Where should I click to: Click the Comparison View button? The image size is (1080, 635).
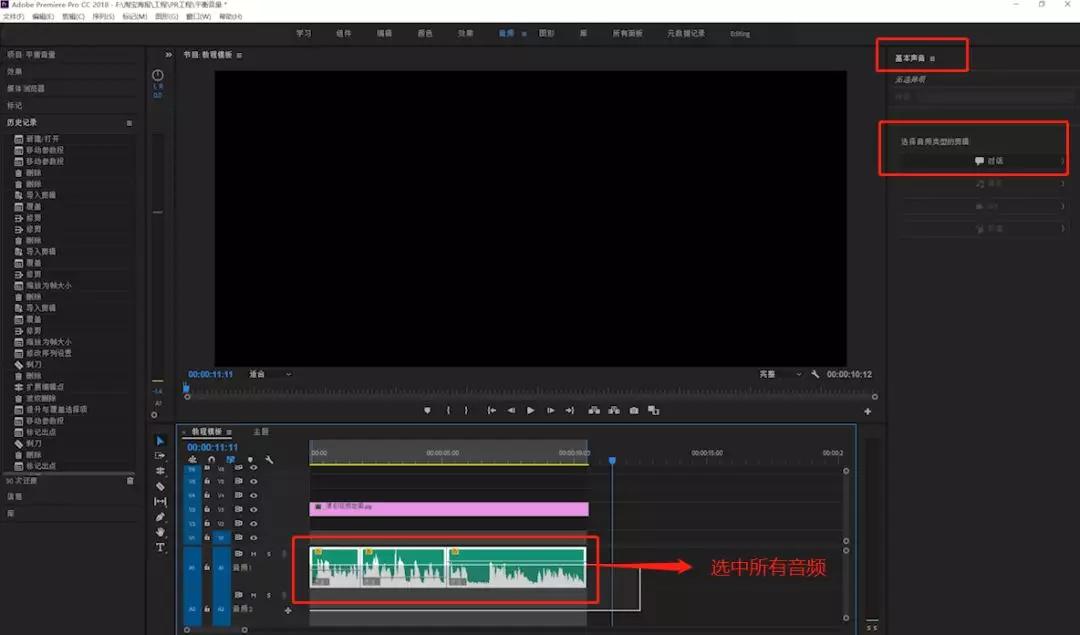click(654, 410)
